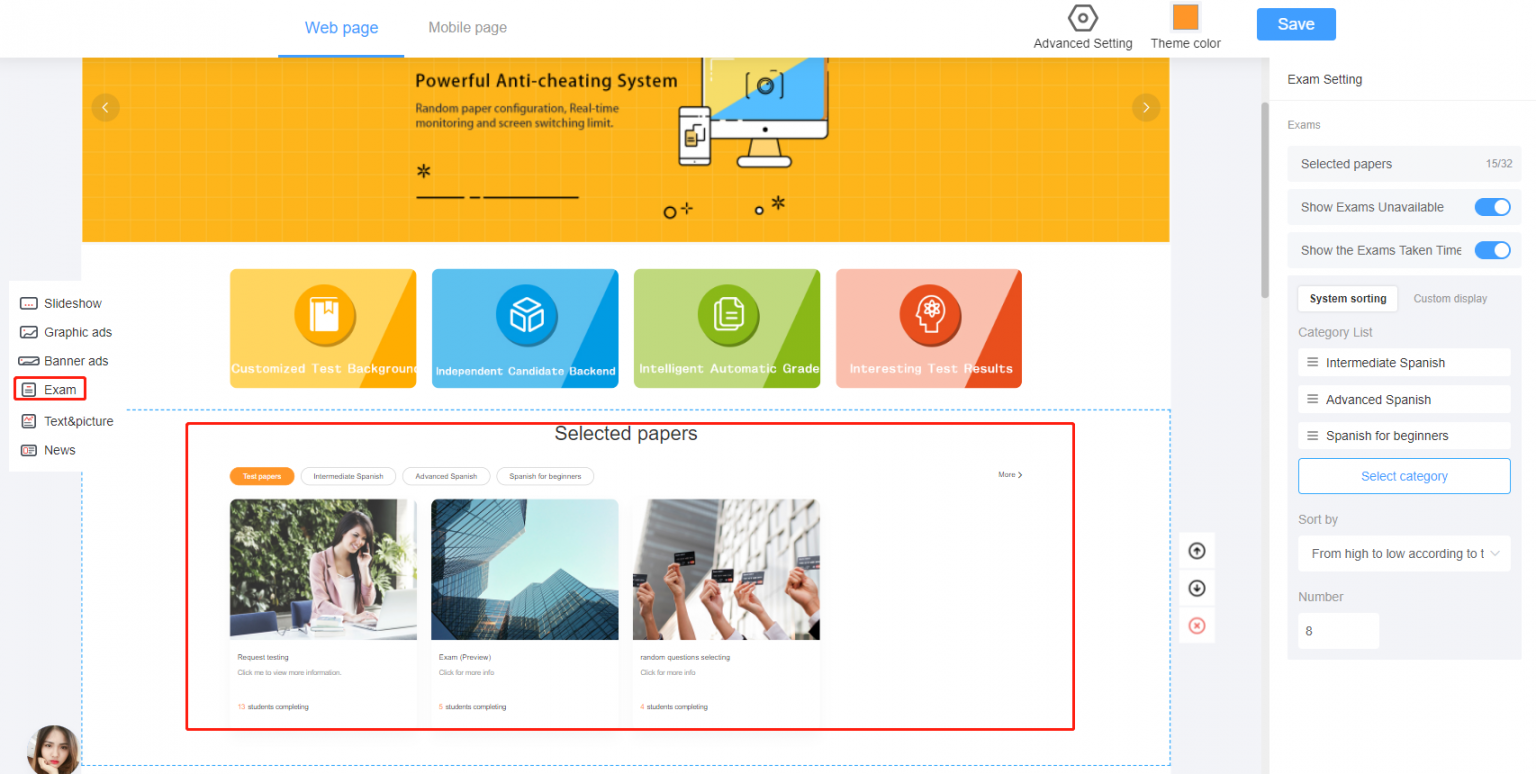Select the System sorting tab
The image size is (1536, 774).
point(1347,298)
